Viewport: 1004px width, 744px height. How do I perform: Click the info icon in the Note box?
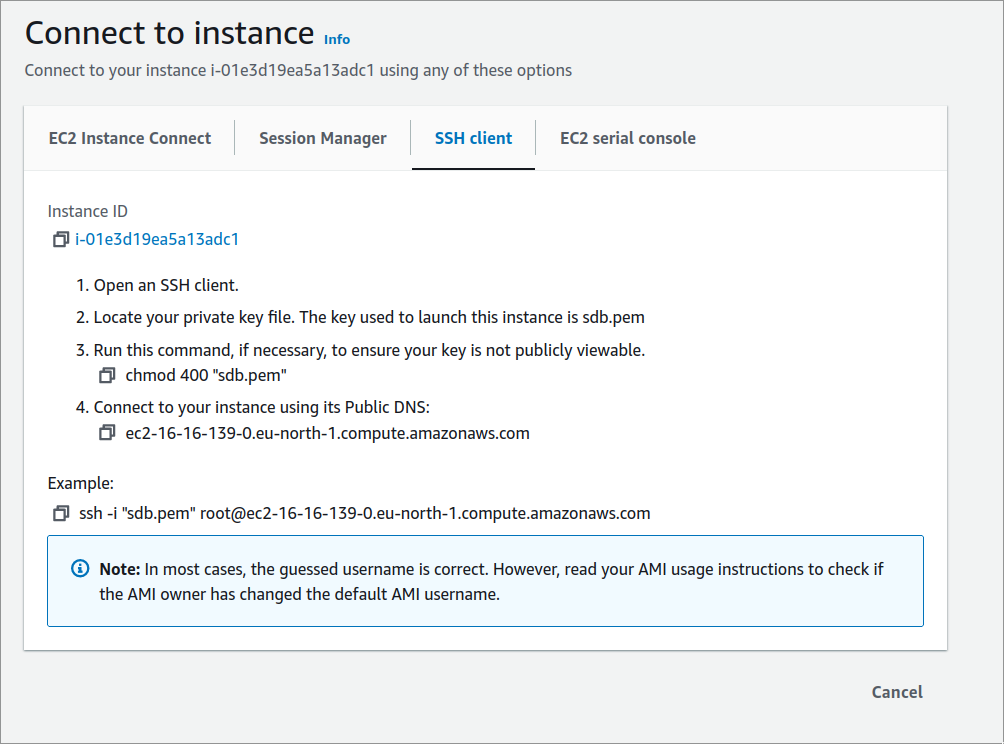pyautogui.click(x=80, y=569)
